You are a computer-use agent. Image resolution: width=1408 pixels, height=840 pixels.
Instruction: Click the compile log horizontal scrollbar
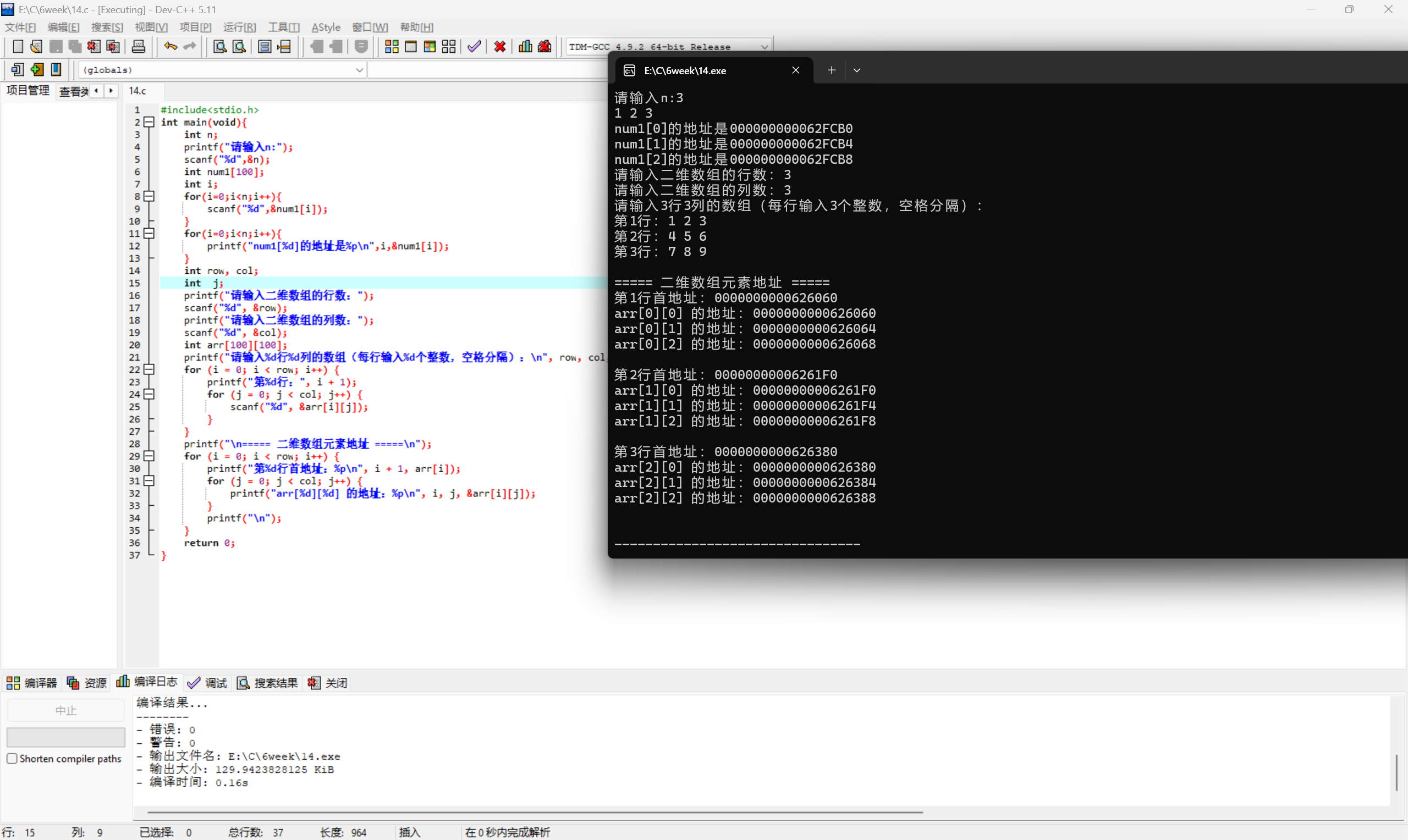coord(535,813)
